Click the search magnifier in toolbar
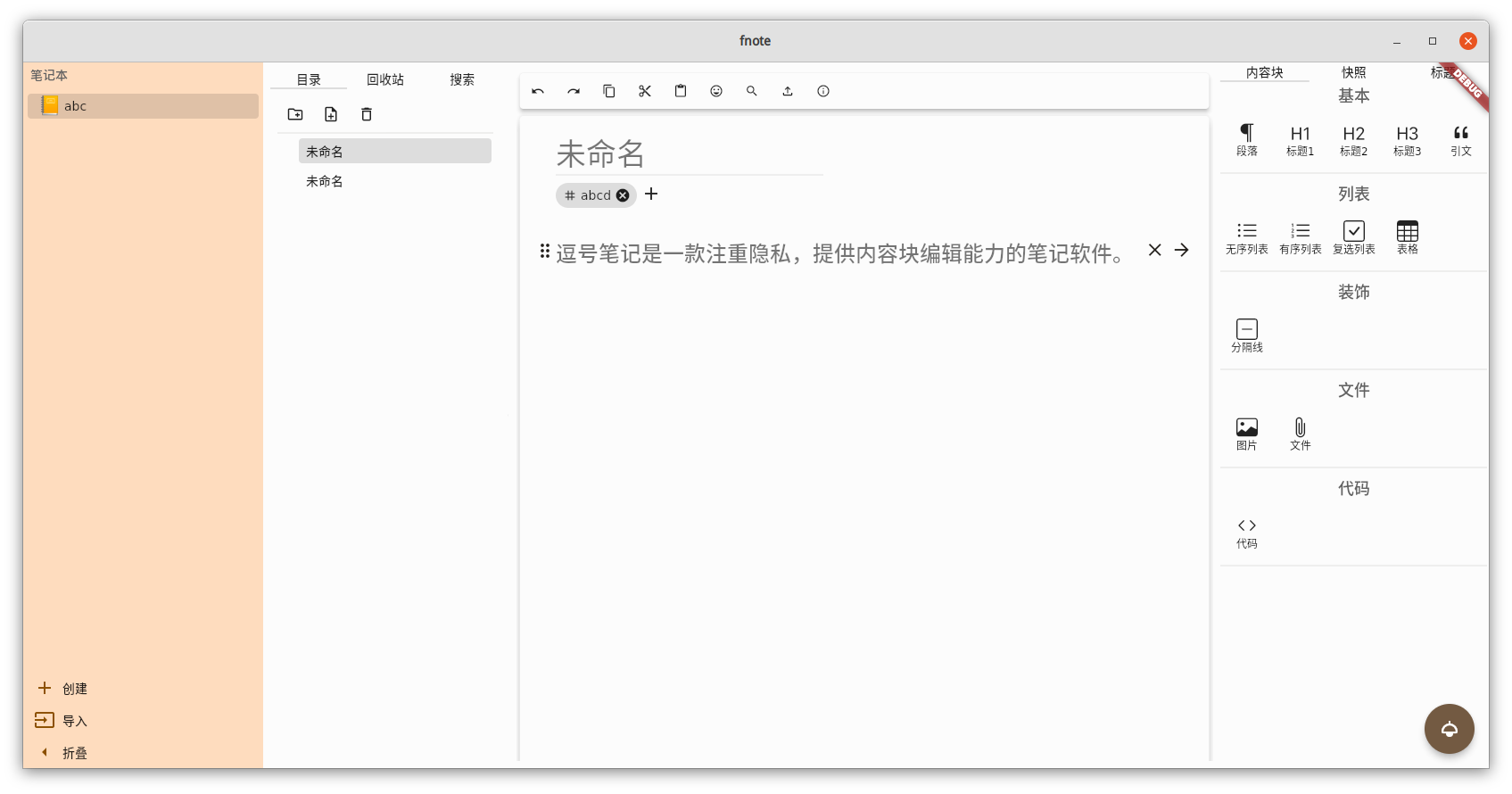Image resolution: width=1512 pixels, height=794 pixels. click(752, 91)
